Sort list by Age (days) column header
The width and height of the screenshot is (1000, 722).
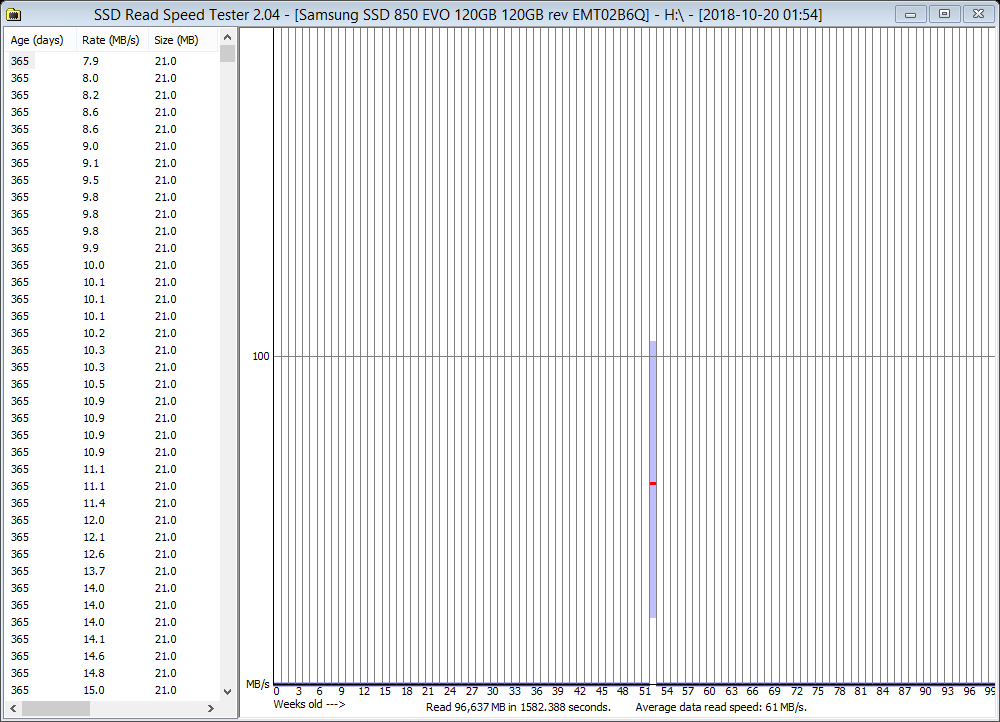coord(40,40)
